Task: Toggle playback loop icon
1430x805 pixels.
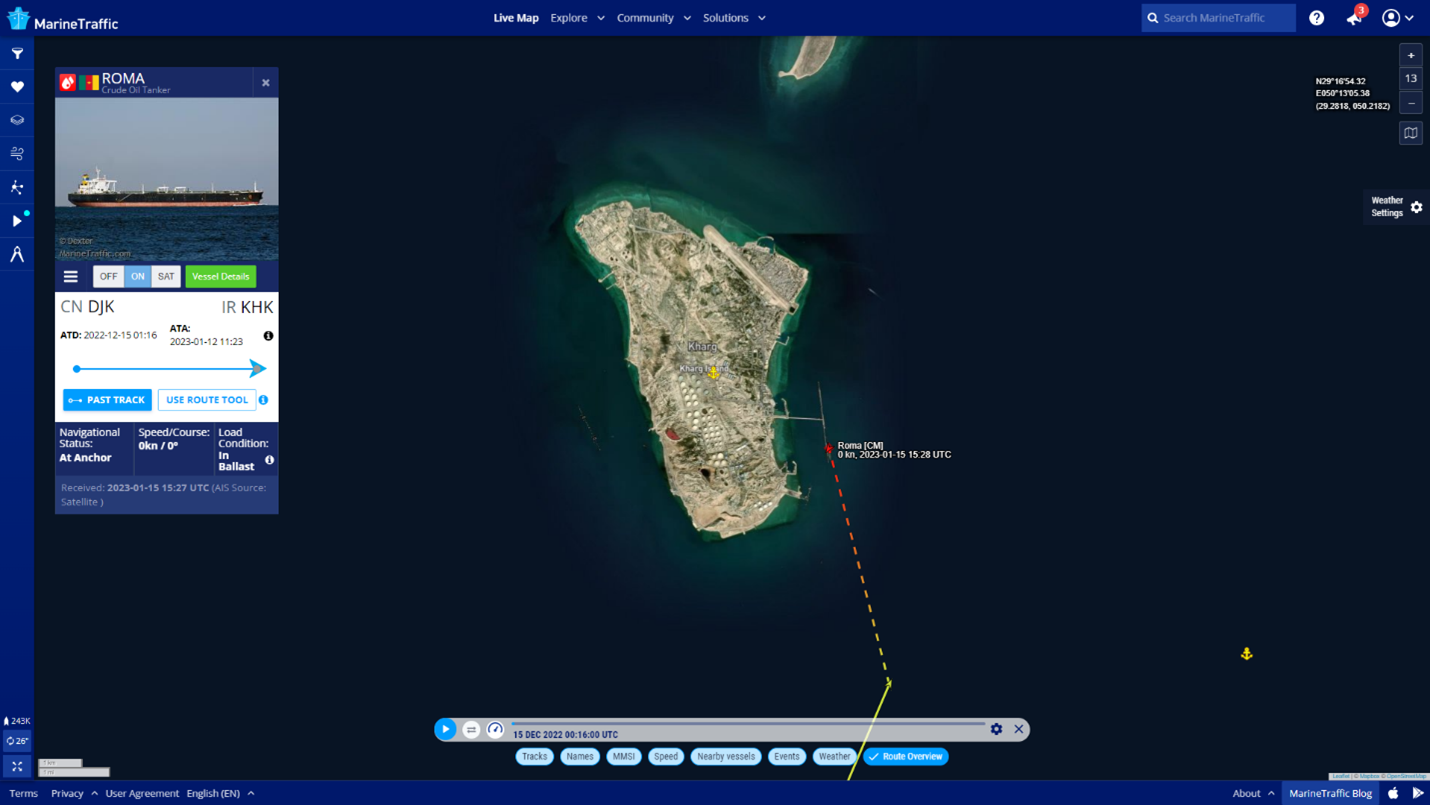Action: (471, 730)
